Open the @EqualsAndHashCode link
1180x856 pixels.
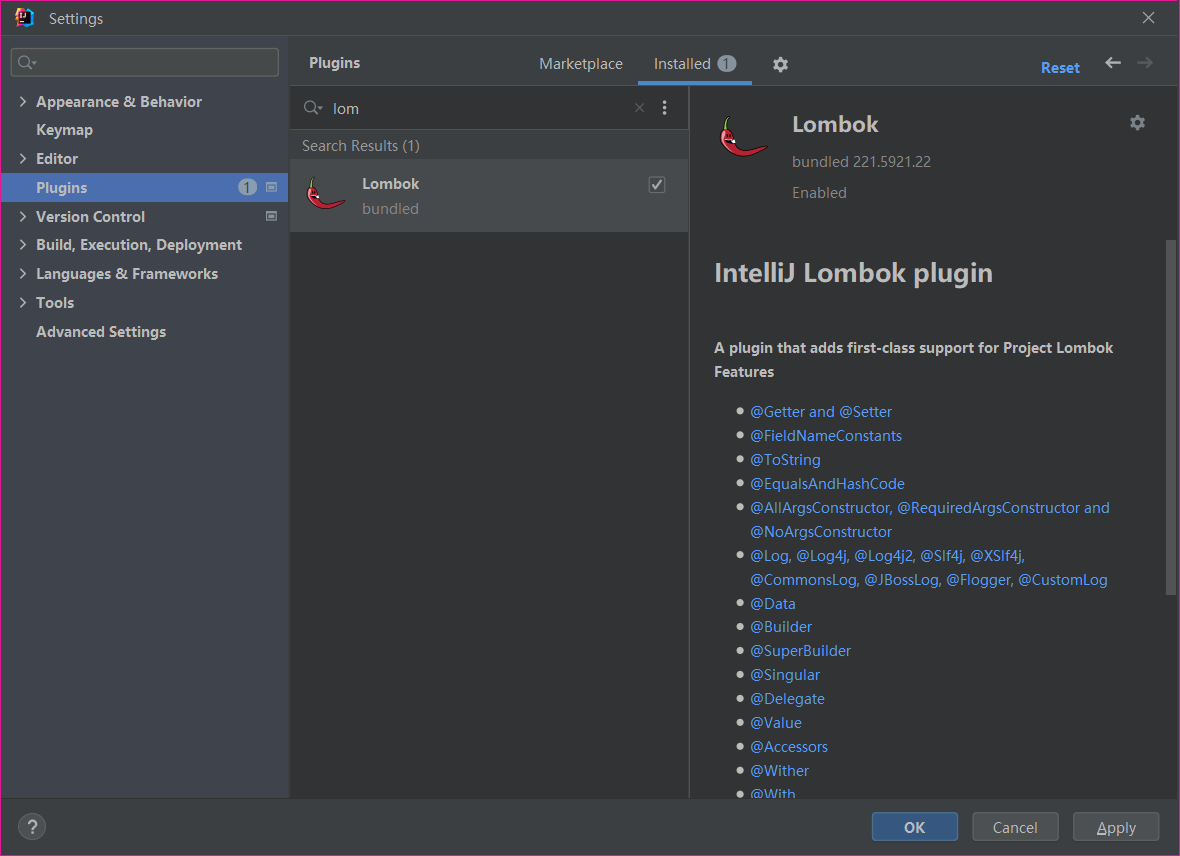point(827,483)
